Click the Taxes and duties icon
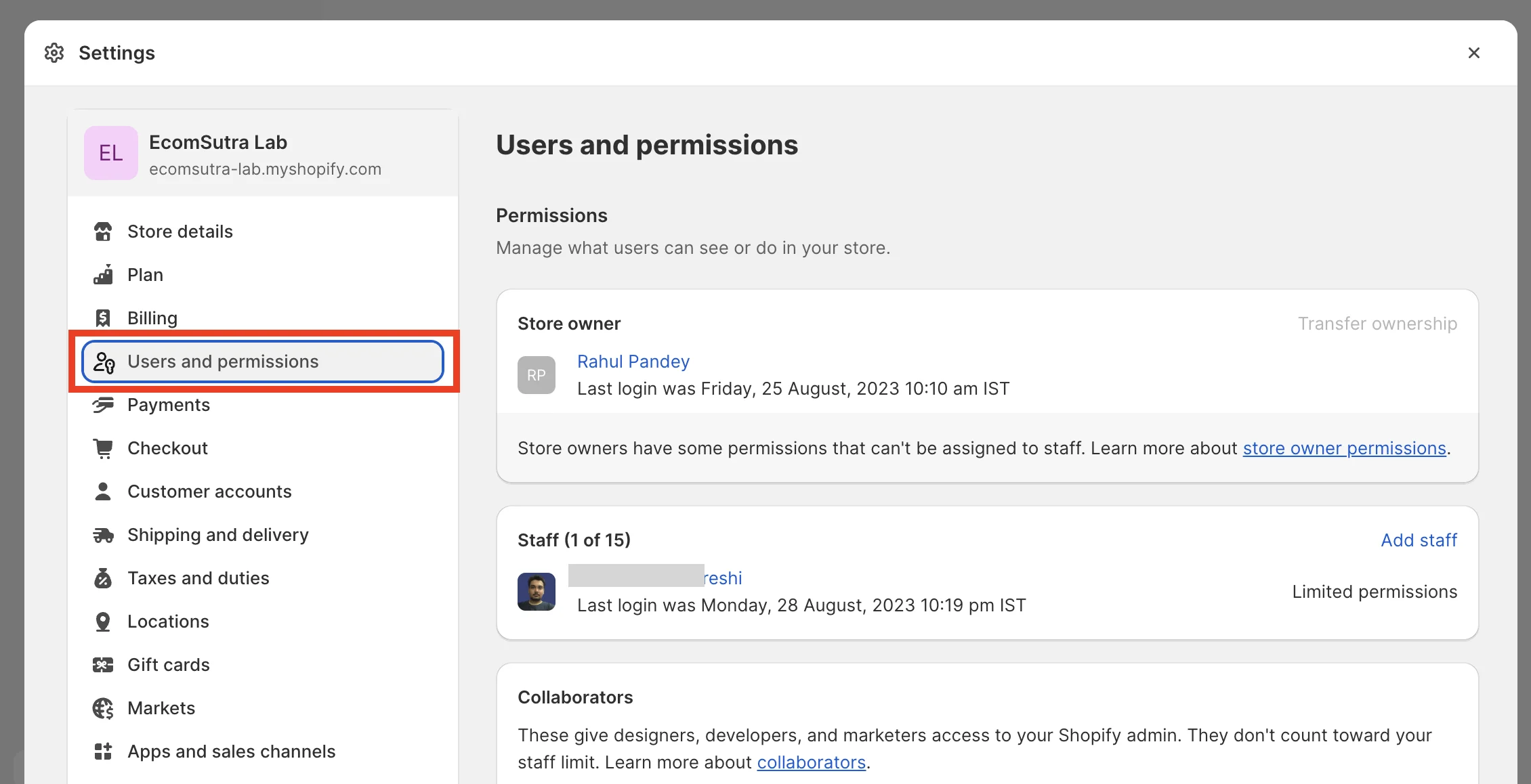Viewport: 1531px width, 784px height. [103, 578]
